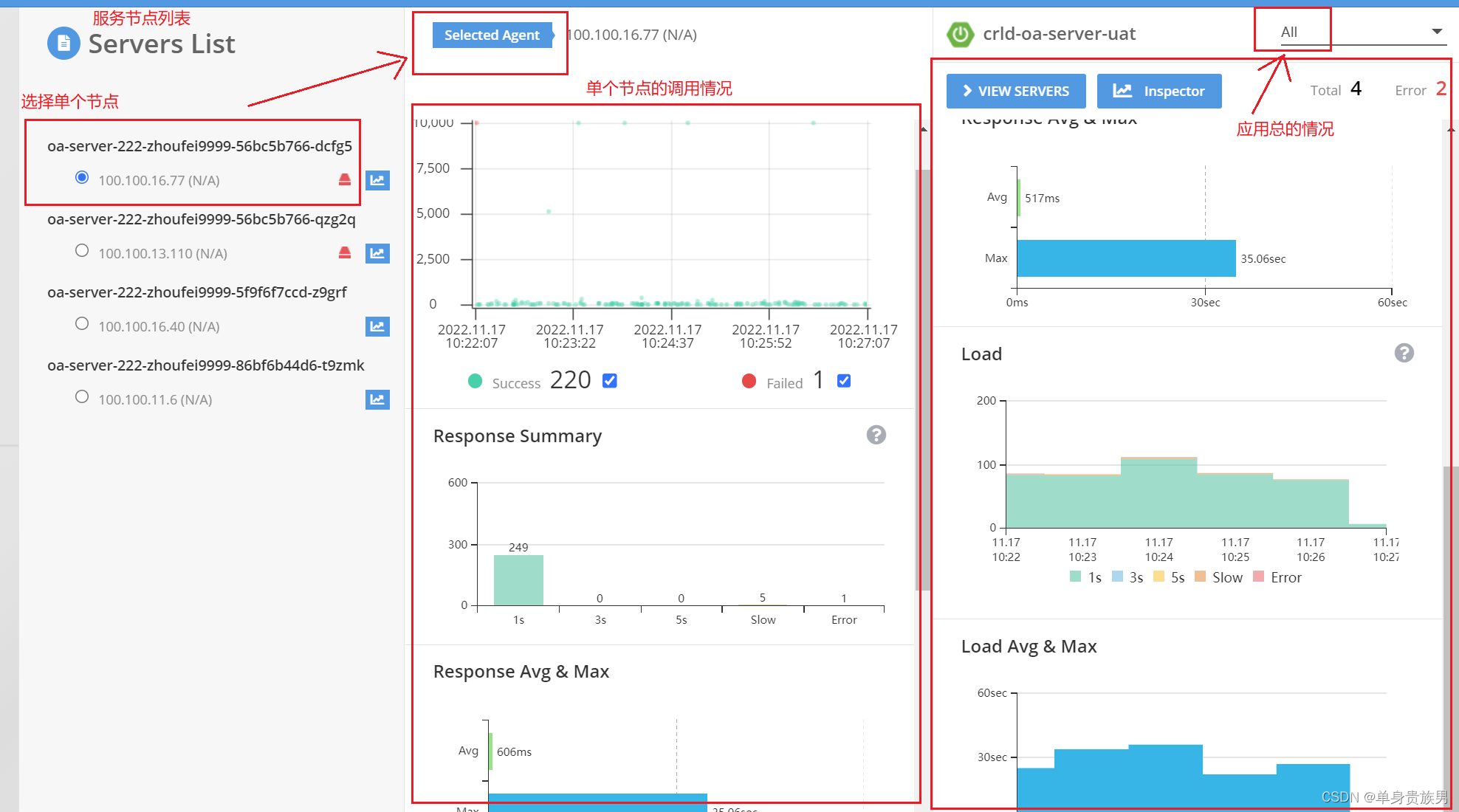The height and width of the screenshot is (812, 1459).
Task: Click the Selected Agent tag
Action: tap(492, 35)
